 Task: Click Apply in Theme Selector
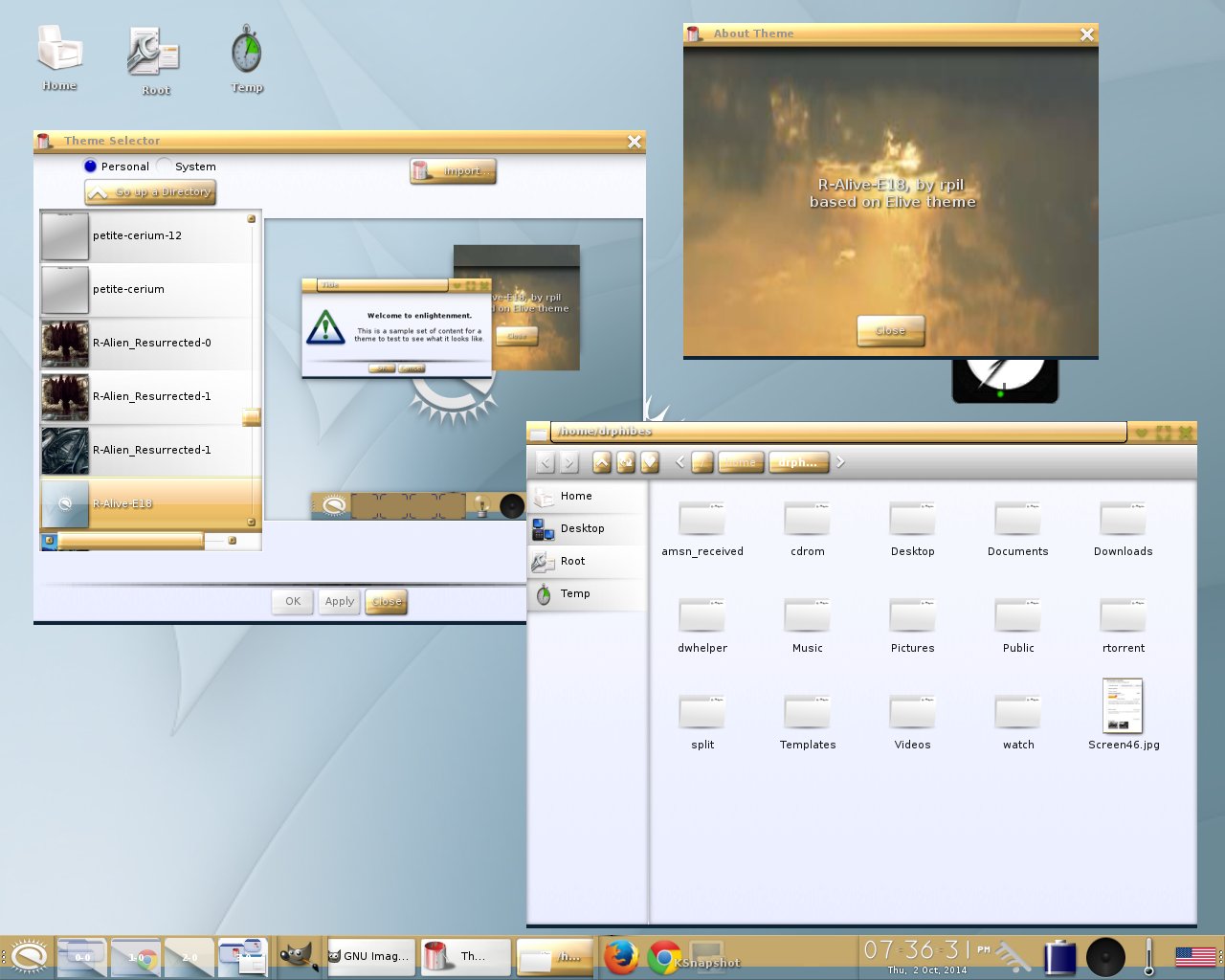[x=340, y=602]
